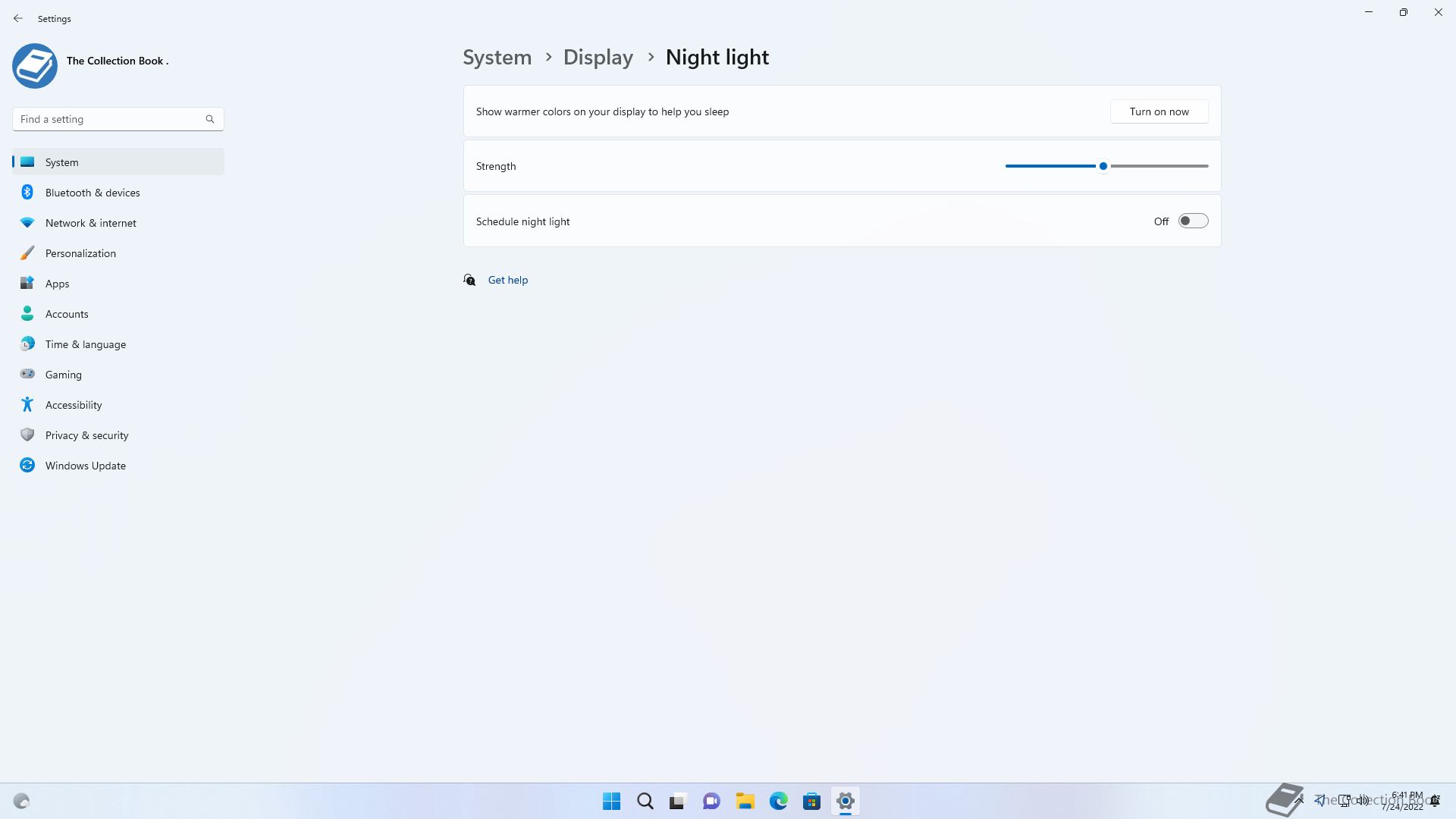Open Apps settings category
Image resolution: width=1456 pixels, height=819 pixels.
point(118,283)
